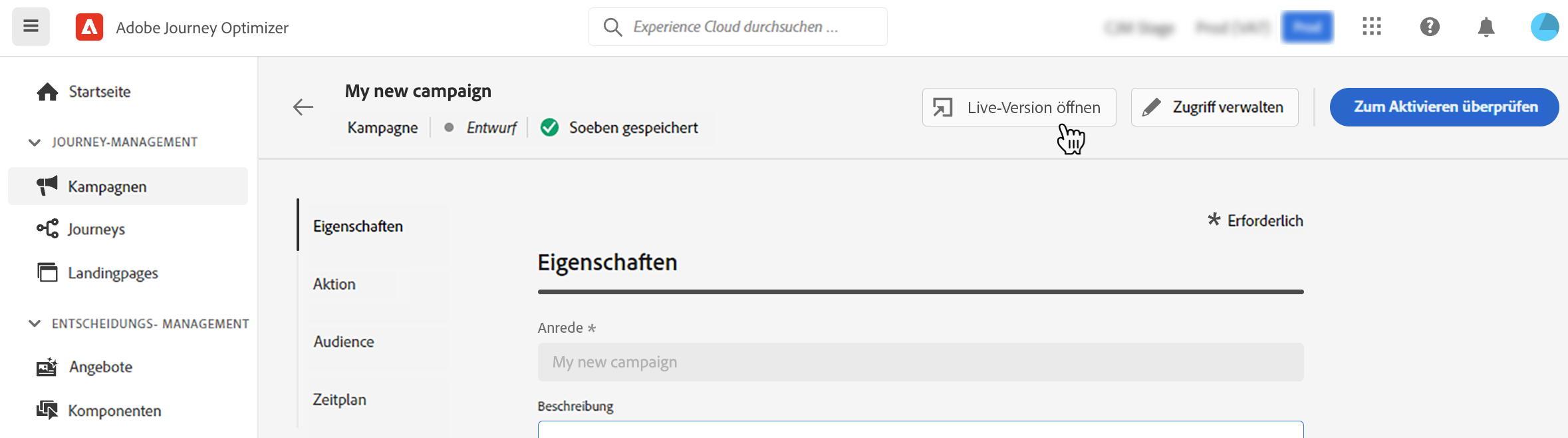Open the notifications bell
Screen dimensions: 1568x438
point(1486,27)
